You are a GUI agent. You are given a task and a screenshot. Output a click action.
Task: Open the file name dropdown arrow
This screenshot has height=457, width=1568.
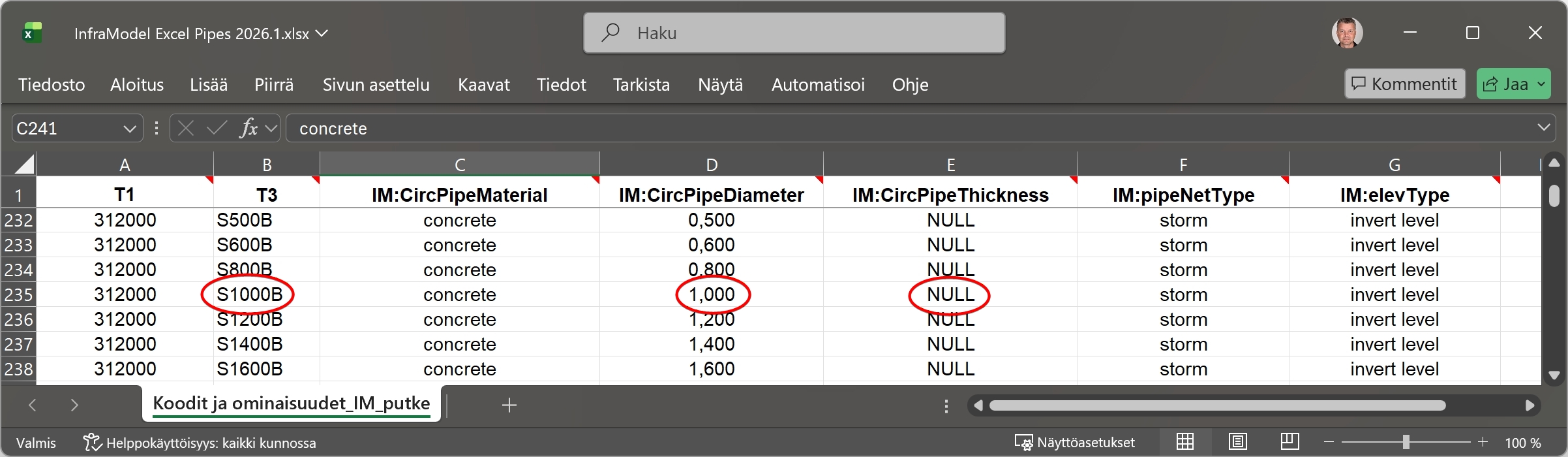[322, 33]
